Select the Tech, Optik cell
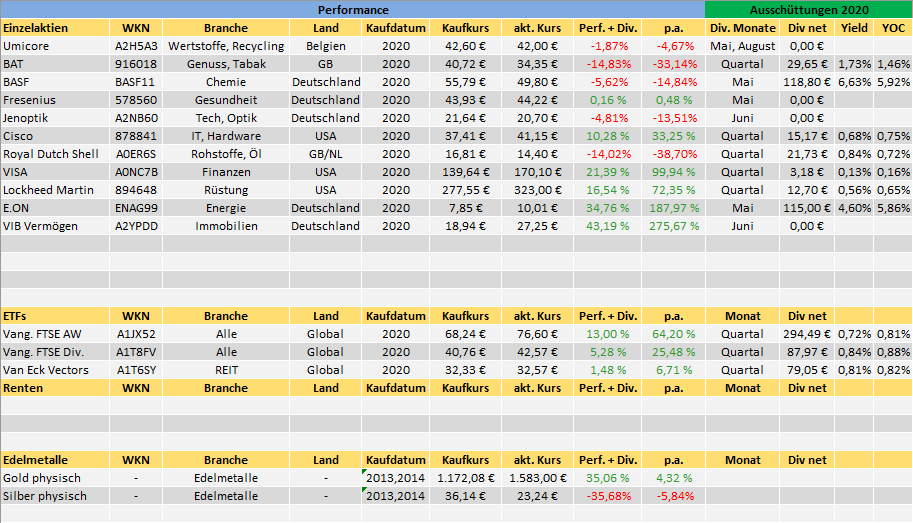 coord(226,118)
